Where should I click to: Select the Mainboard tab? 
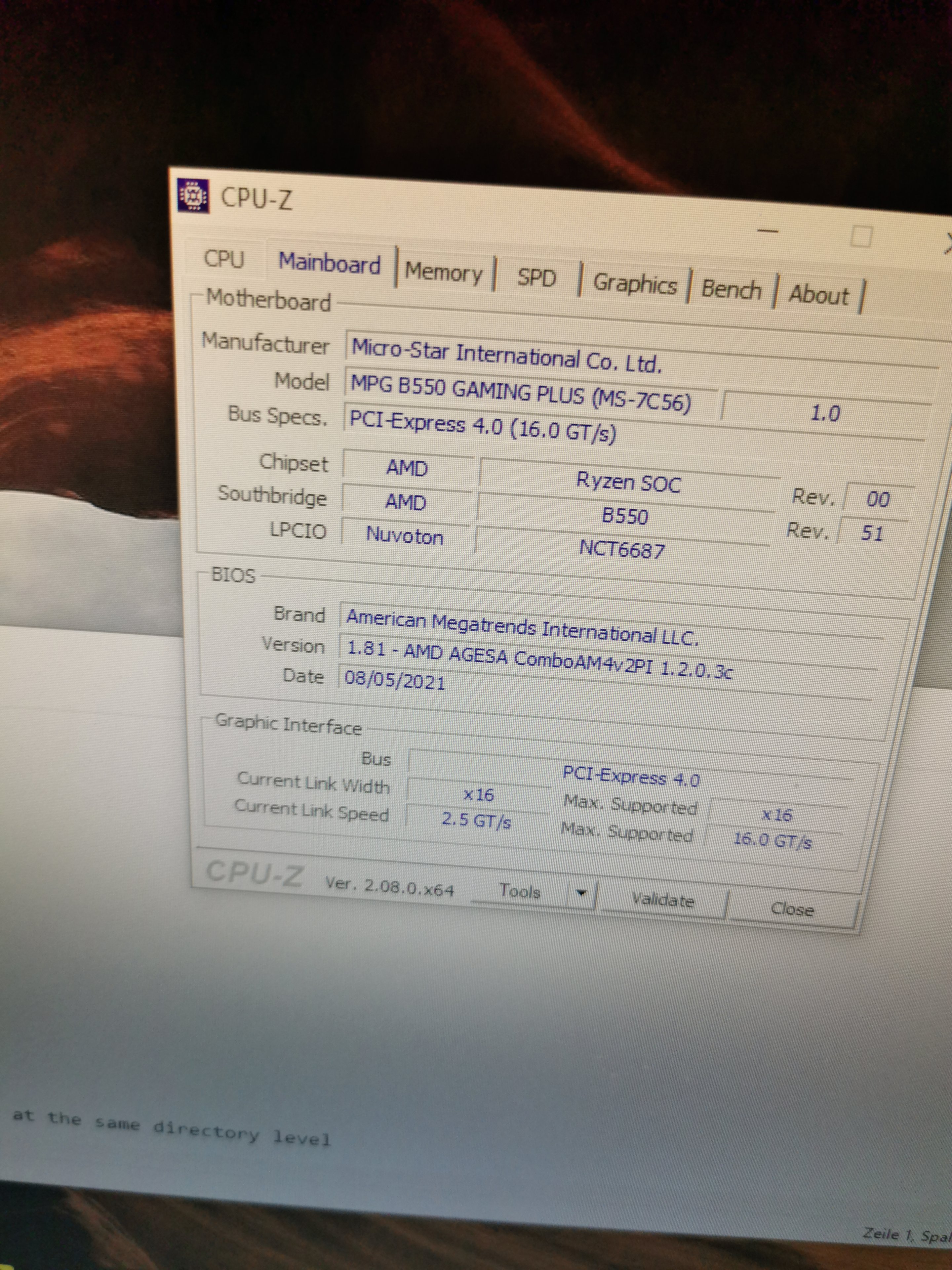point(329,264)
